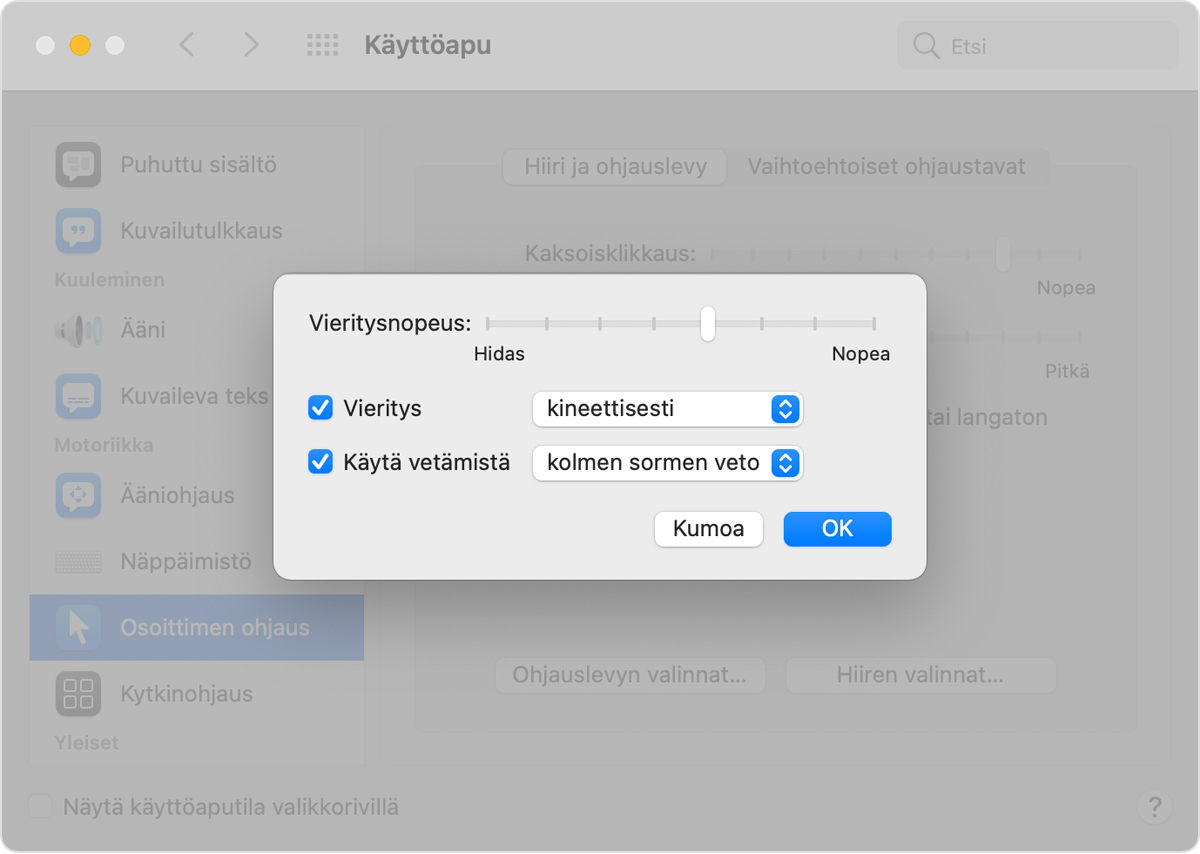This screenshot has height=854, width=1200.
Task: Click inside the Etsi search field
Action: tap(1035, 45)
